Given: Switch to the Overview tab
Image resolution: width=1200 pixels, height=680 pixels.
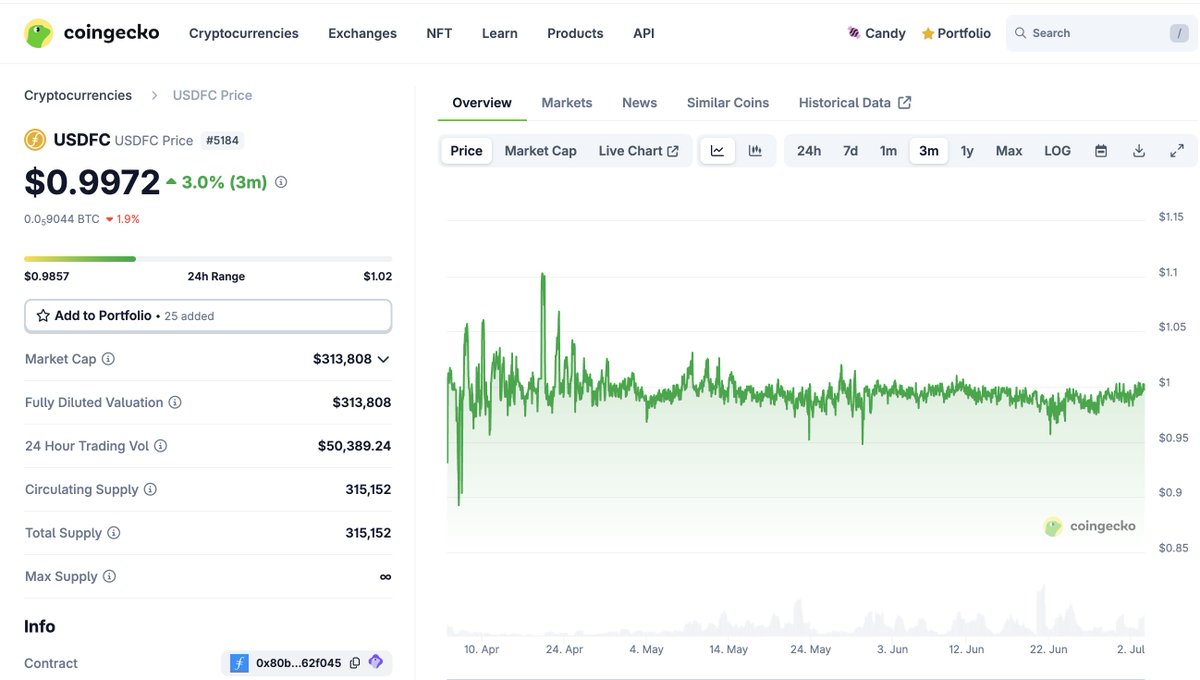Looking at the screenshot, I should tap(482, 103).
